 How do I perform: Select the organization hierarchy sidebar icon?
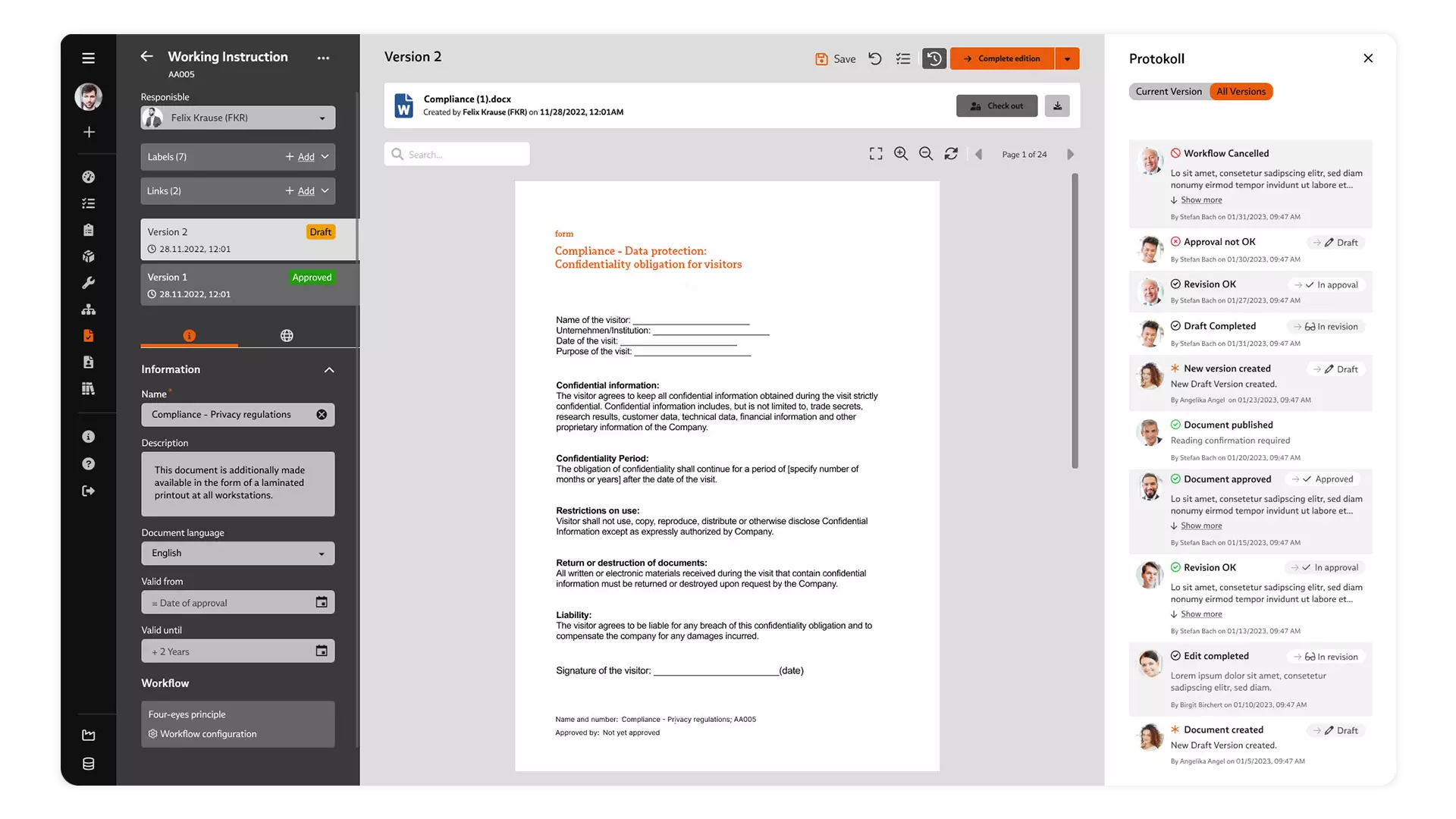tap(88, 309)
